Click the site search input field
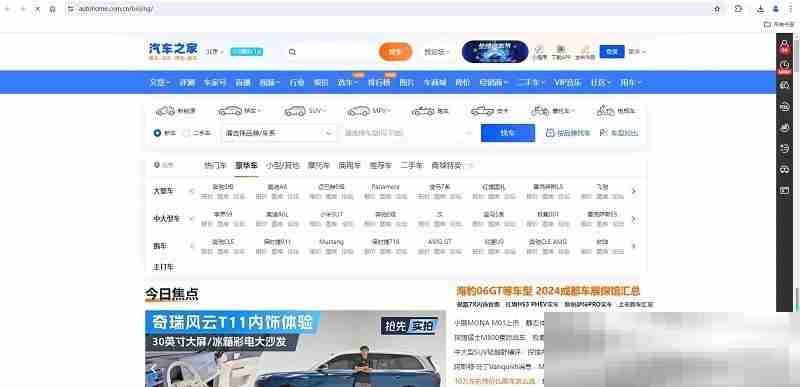Viewport: 800px width, 387px height. 332,52
